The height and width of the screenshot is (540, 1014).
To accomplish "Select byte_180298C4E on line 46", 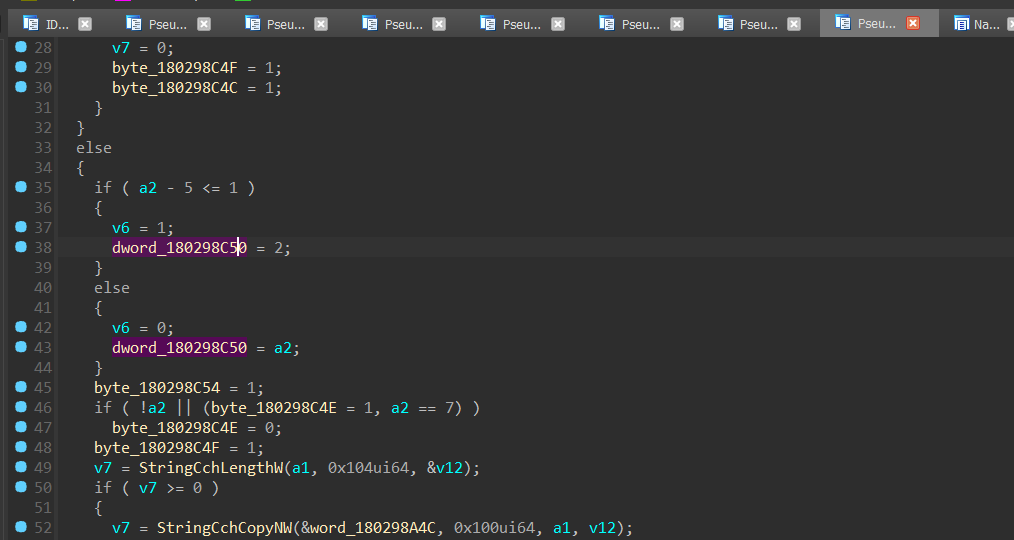I will click(274, 408).
